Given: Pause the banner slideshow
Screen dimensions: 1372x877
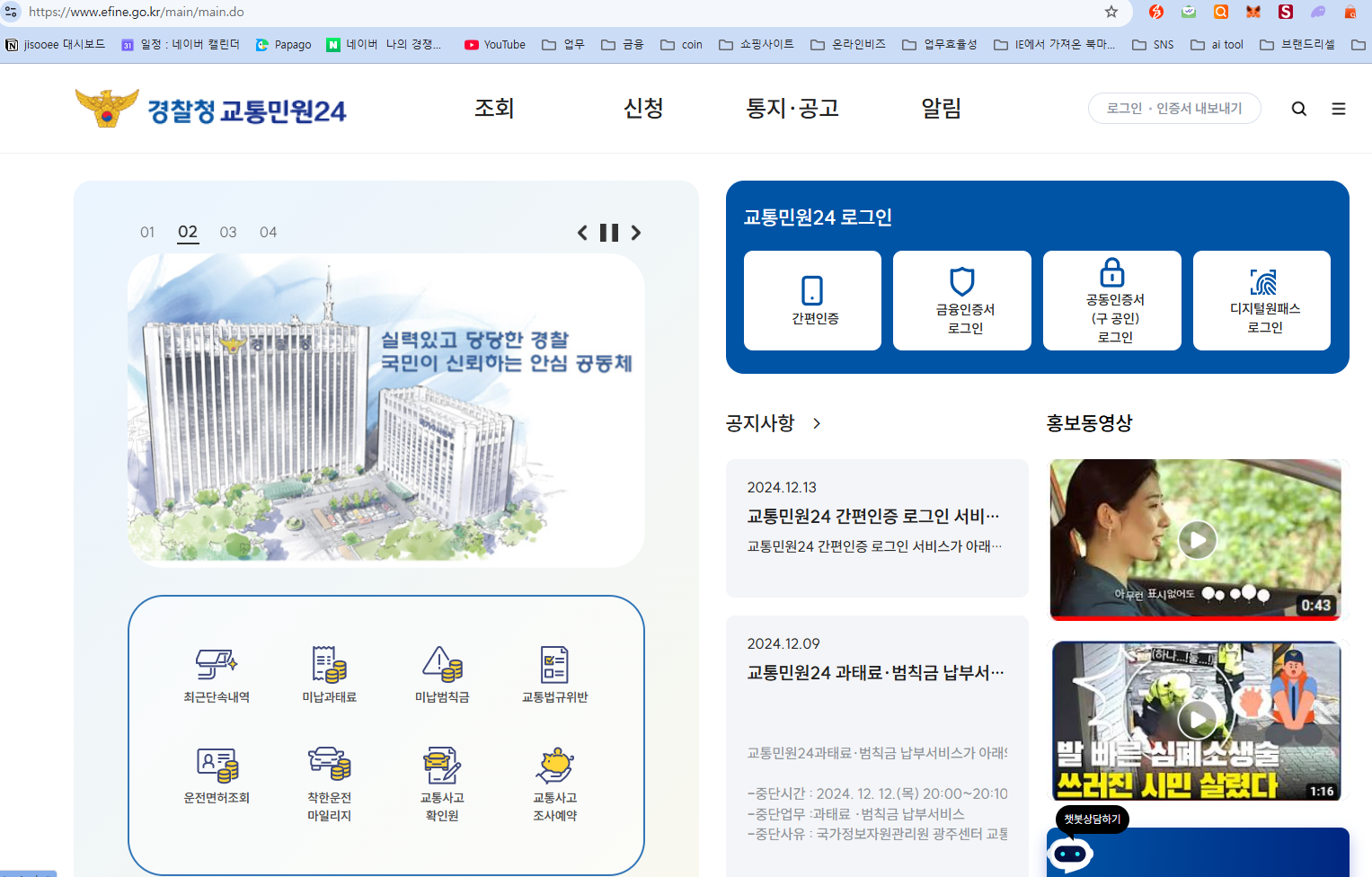Looking at the screenshot, I should tap(609, 233).
